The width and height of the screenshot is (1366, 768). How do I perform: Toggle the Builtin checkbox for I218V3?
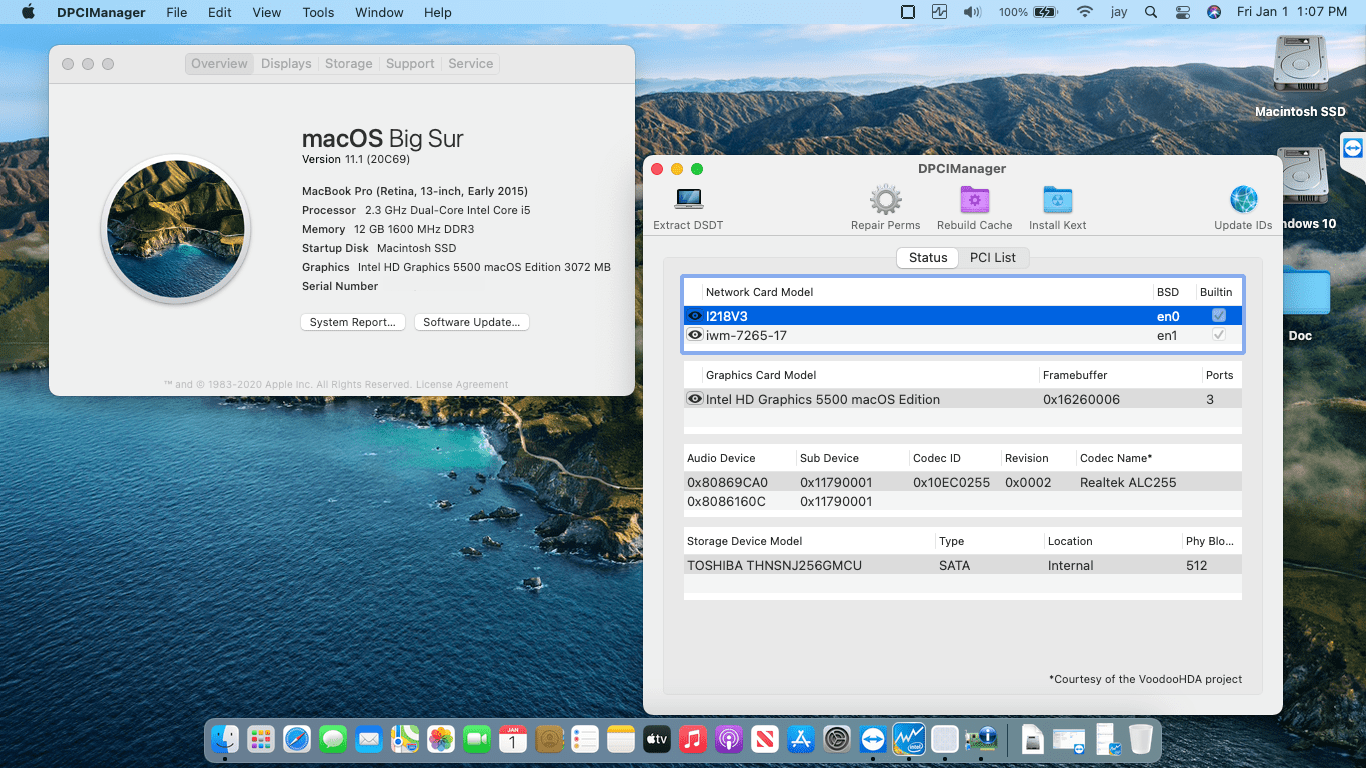pyautogui.click(x=1219, y=315)
